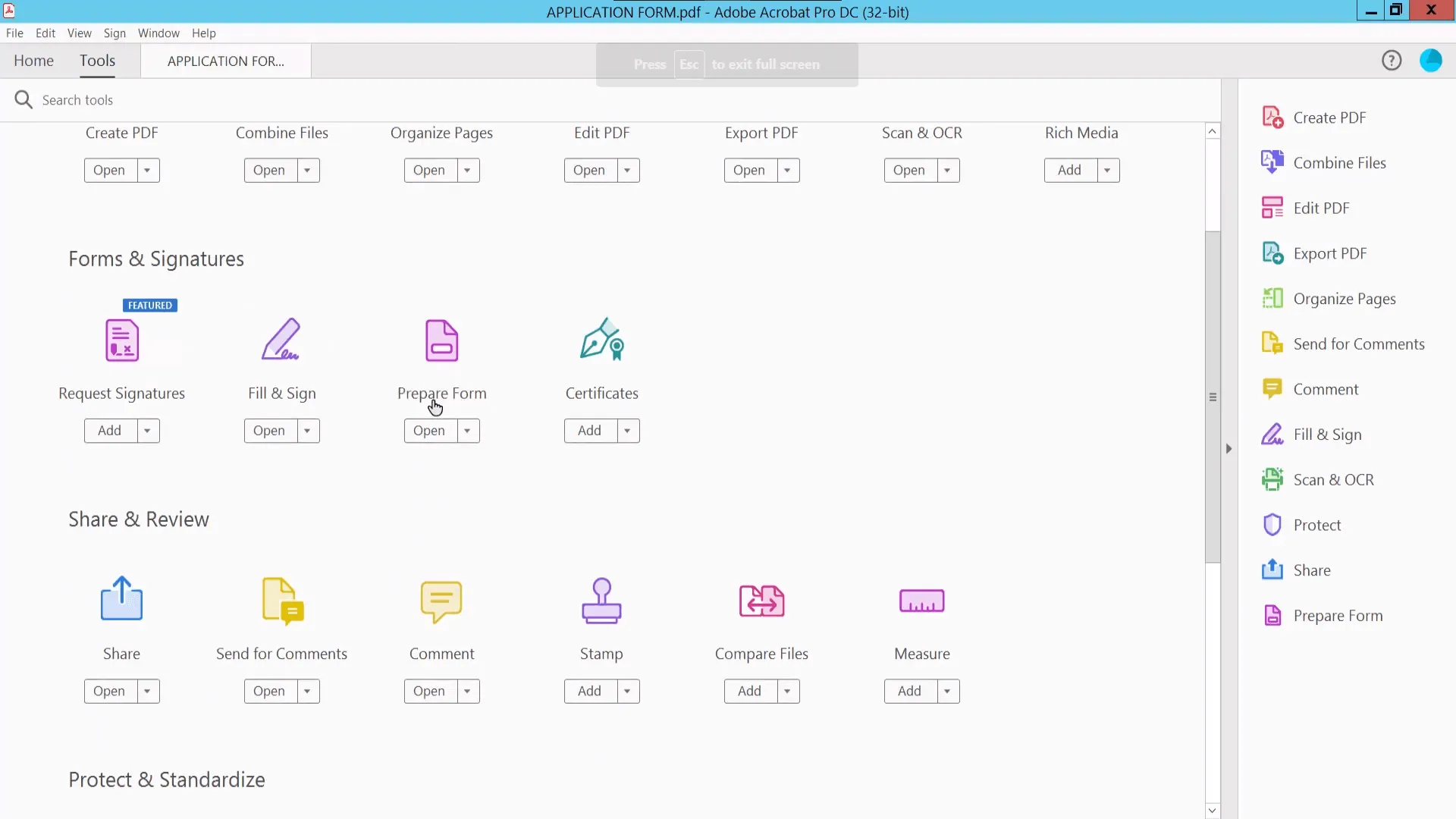Click Send for Comments tool icon
Viewport: 1456px width, 819px height.
coord(282,601)
